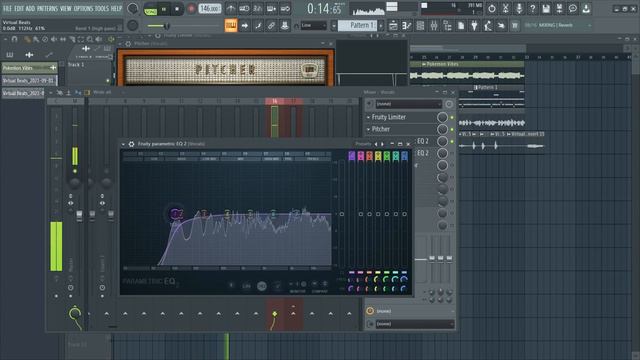Open pattern list with arrow left of Pattern 1
The image size is (640, 360).
click(x=333, y=26)
